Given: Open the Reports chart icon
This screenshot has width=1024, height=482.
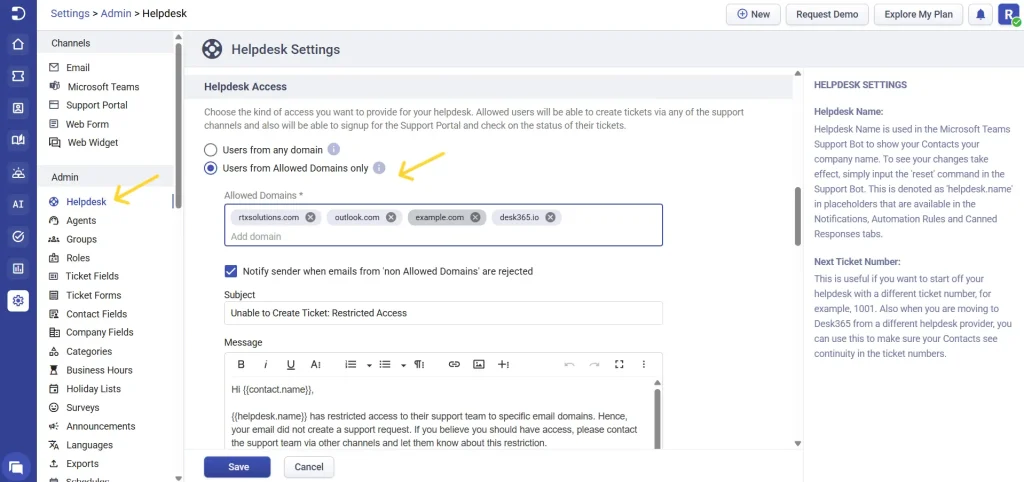Looking at the screenshot, I should pyautogui.click(x=18, y=268).
